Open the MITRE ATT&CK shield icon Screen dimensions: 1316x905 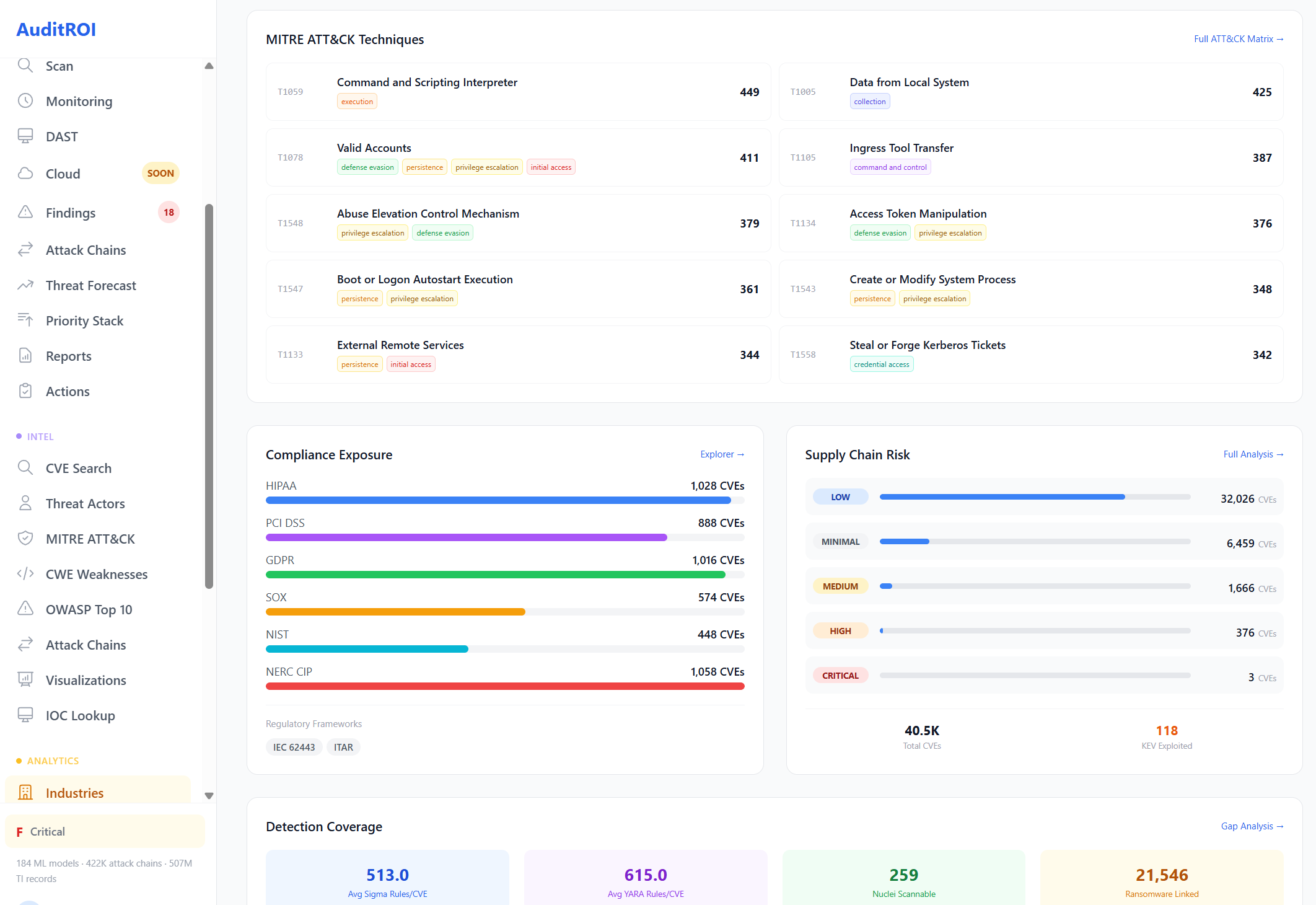[25, 539]
